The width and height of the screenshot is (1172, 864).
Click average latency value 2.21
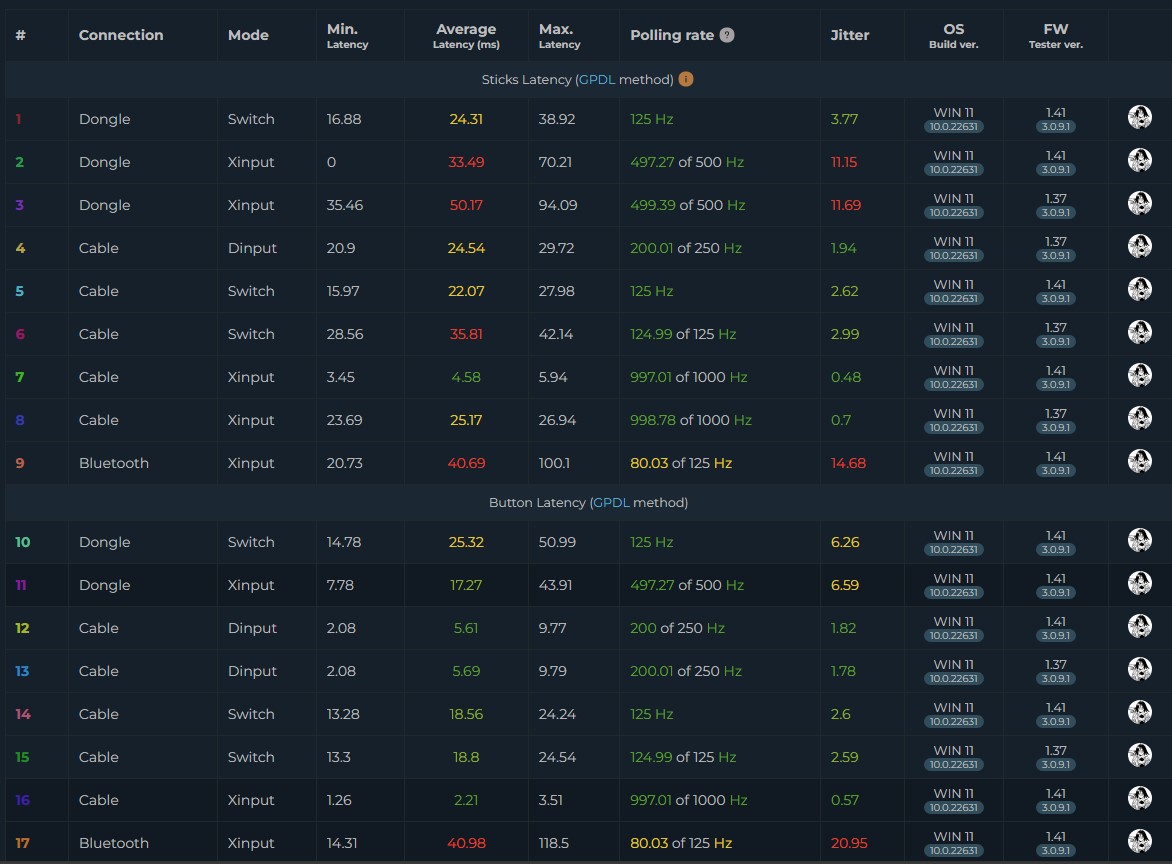point(466,800)
